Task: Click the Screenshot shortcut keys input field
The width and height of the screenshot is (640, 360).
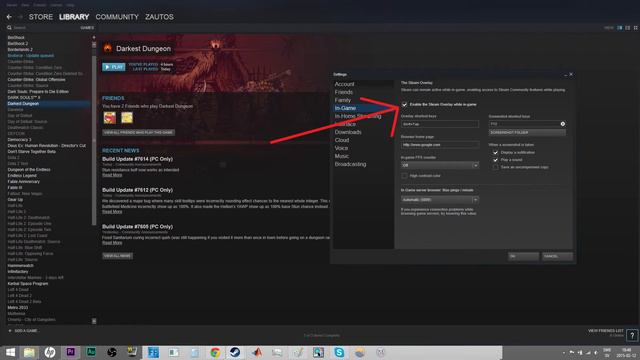Action: [527, 124]
